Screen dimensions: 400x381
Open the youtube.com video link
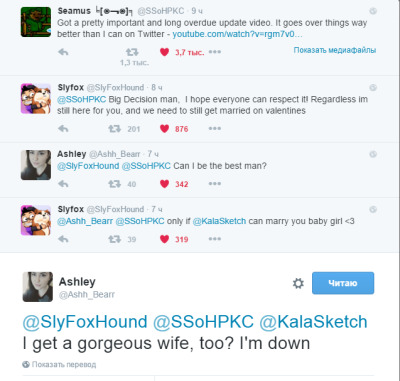click(237, 34)
